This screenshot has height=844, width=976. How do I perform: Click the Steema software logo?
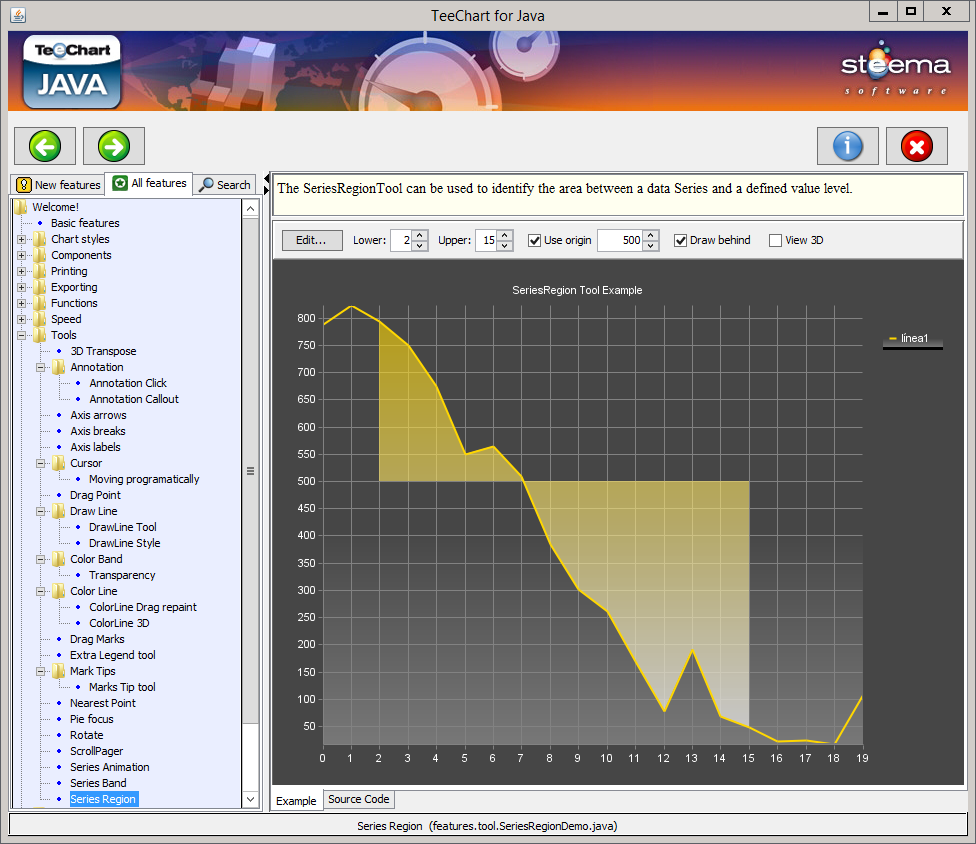click(895, 68)
